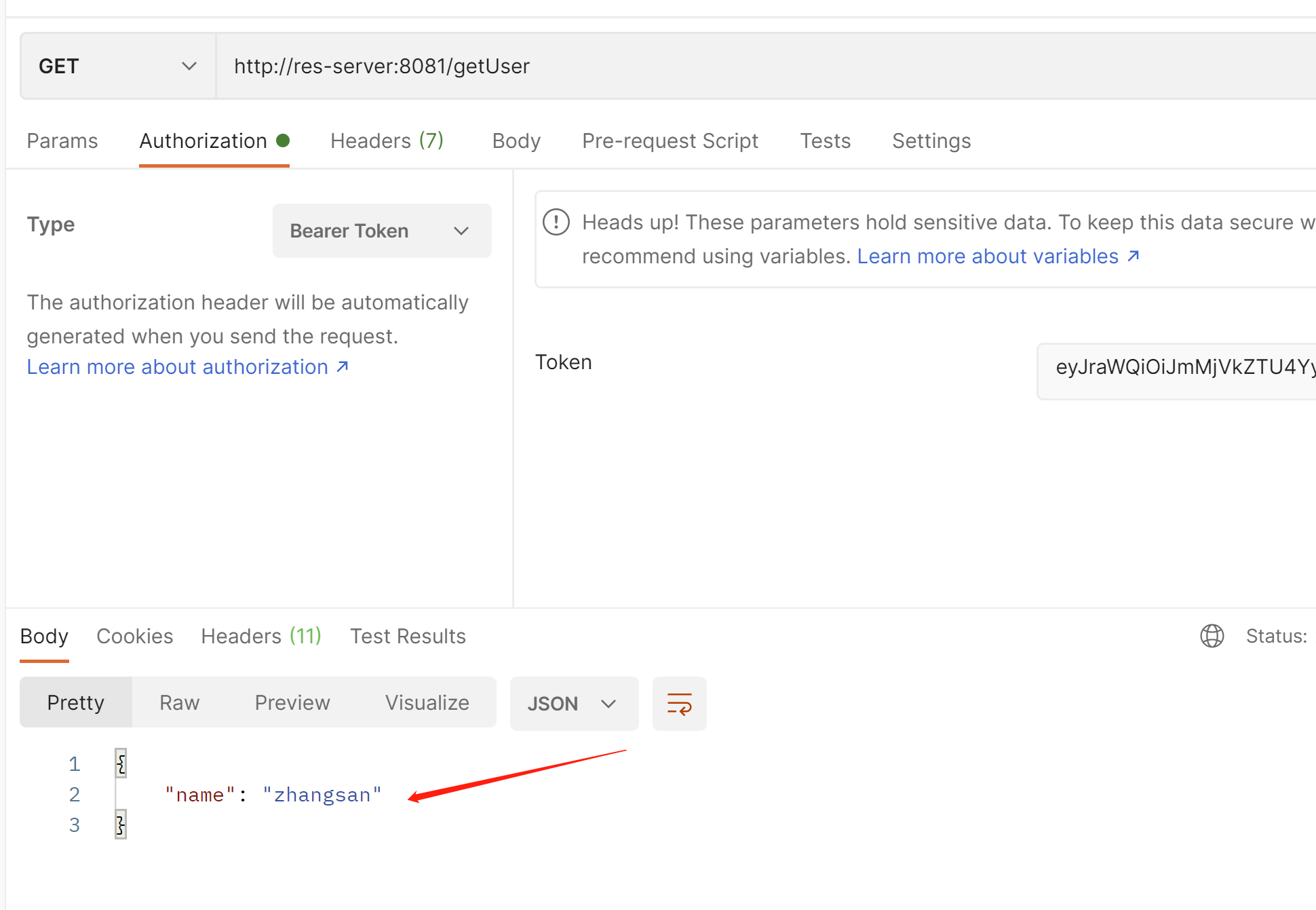
Task: Open the request Headers (7) tab
Action: point(387,141)
